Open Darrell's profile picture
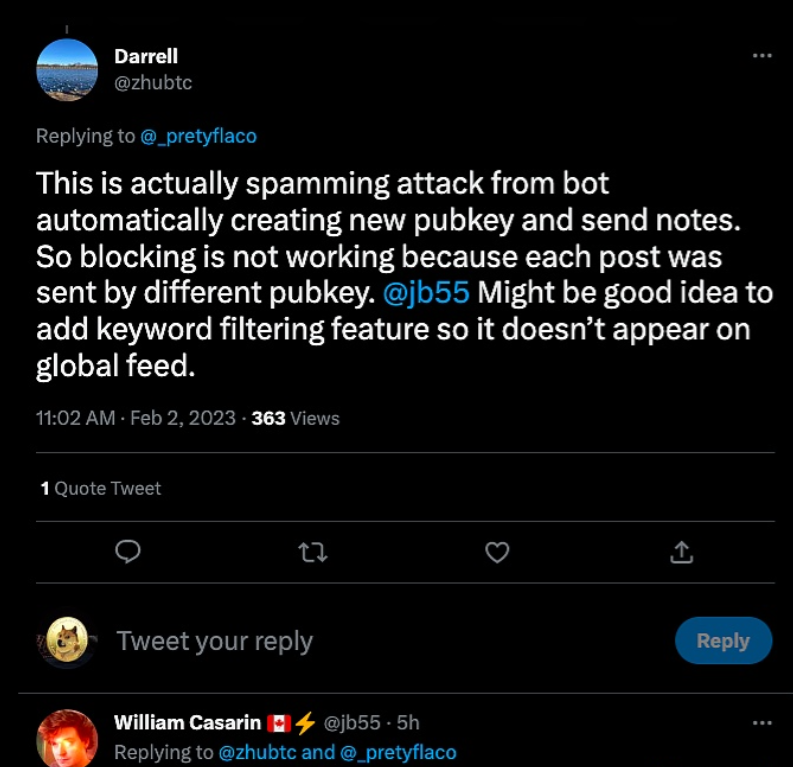Image resolution: width=793 pixels, height=767 pixels. point(67,70)
